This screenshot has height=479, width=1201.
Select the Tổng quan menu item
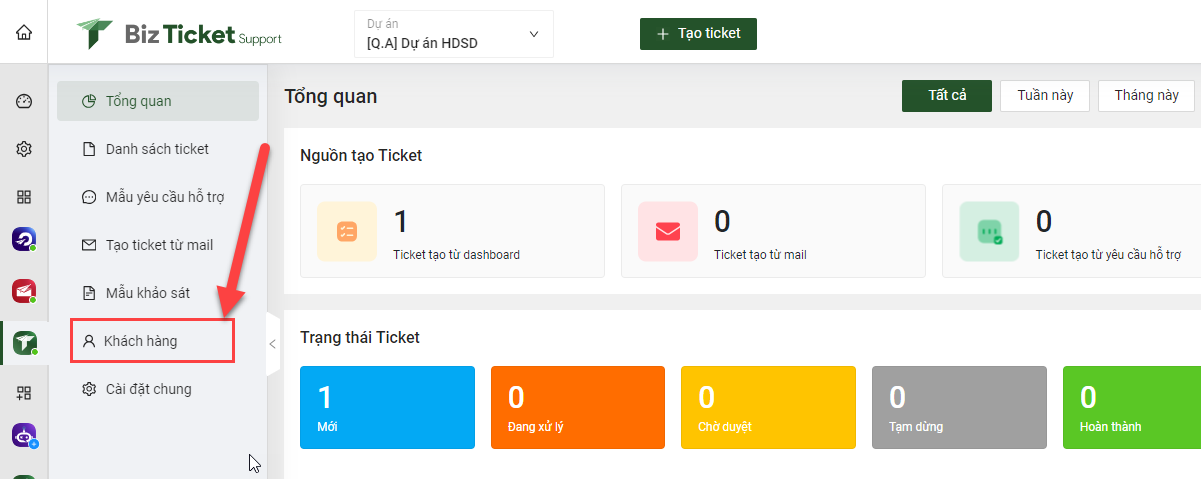(x=158, y=101)
